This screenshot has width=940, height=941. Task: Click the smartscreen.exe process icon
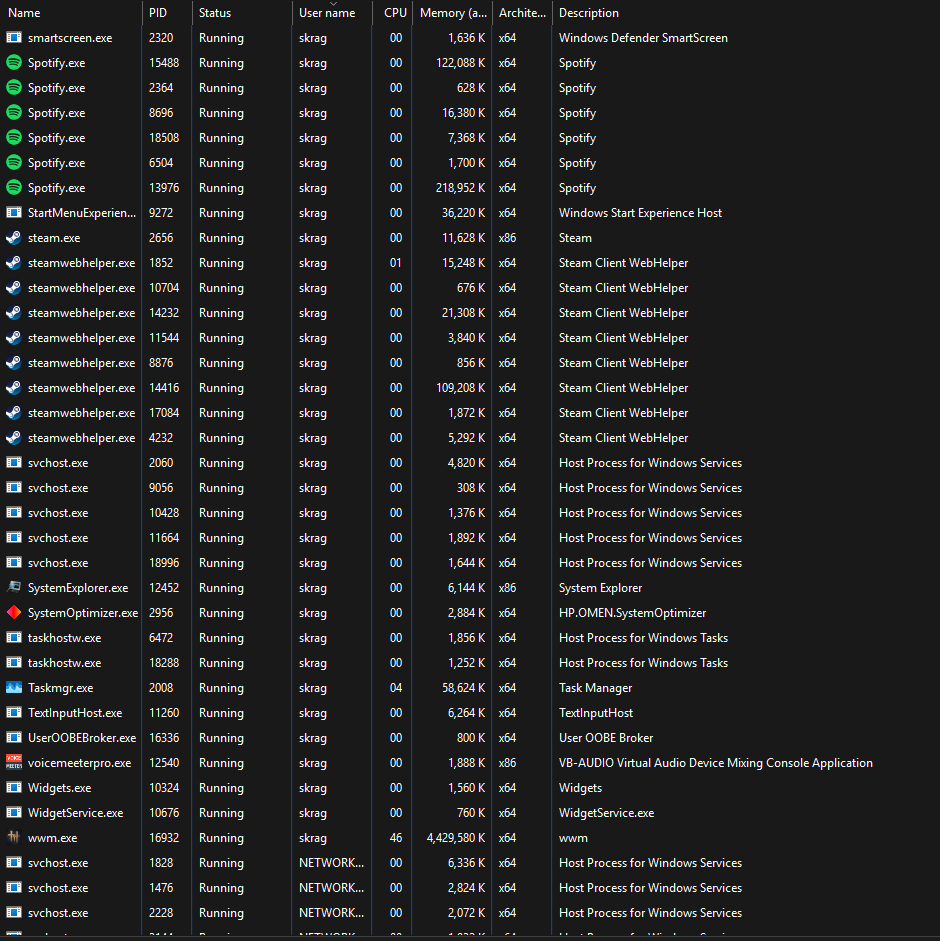(x=14, y=37)
